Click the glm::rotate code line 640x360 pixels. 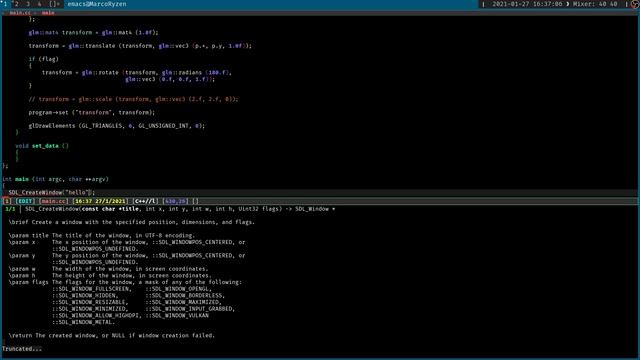coord(137,72)
